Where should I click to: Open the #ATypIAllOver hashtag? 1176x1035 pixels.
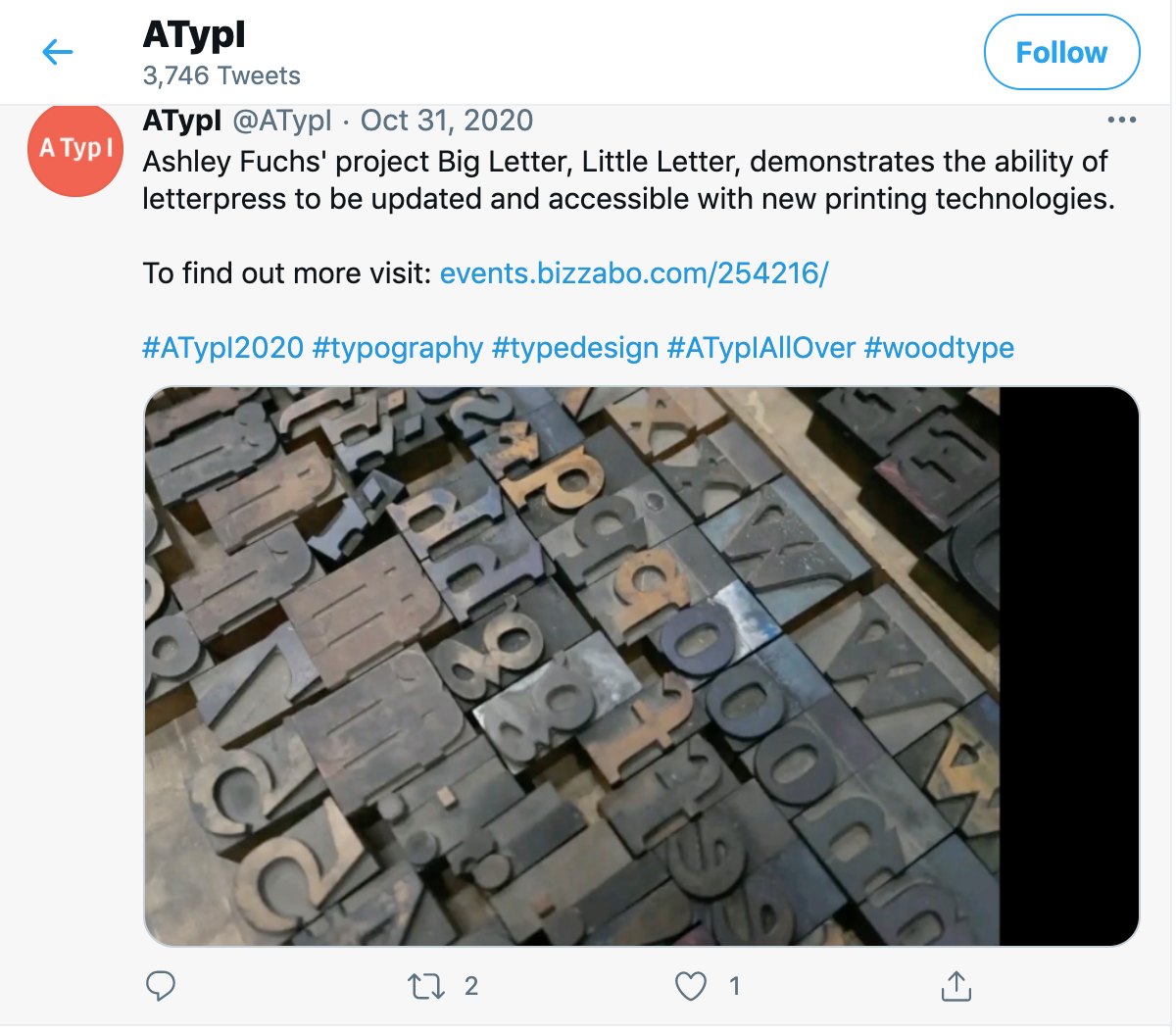click(761, 347)
